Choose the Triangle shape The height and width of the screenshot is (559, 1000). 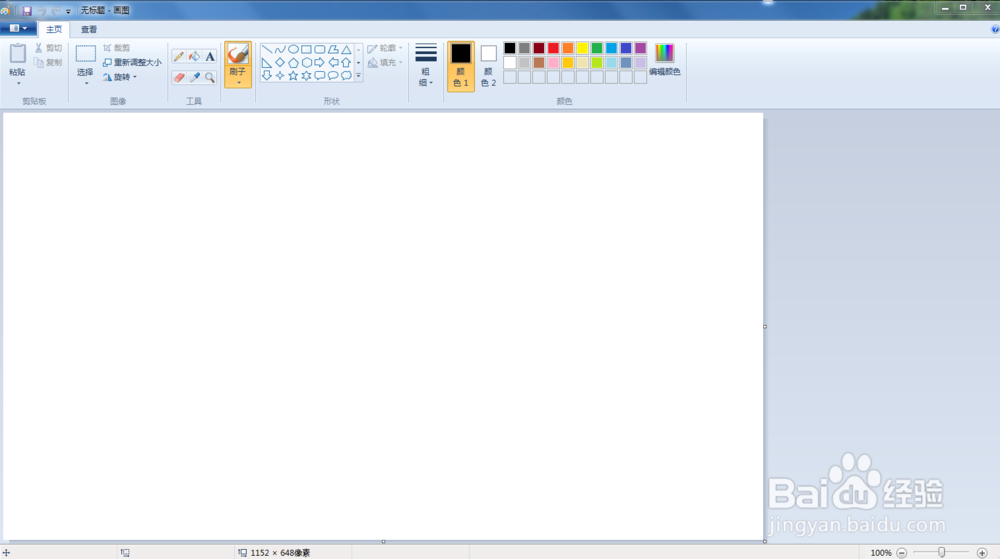346,49
